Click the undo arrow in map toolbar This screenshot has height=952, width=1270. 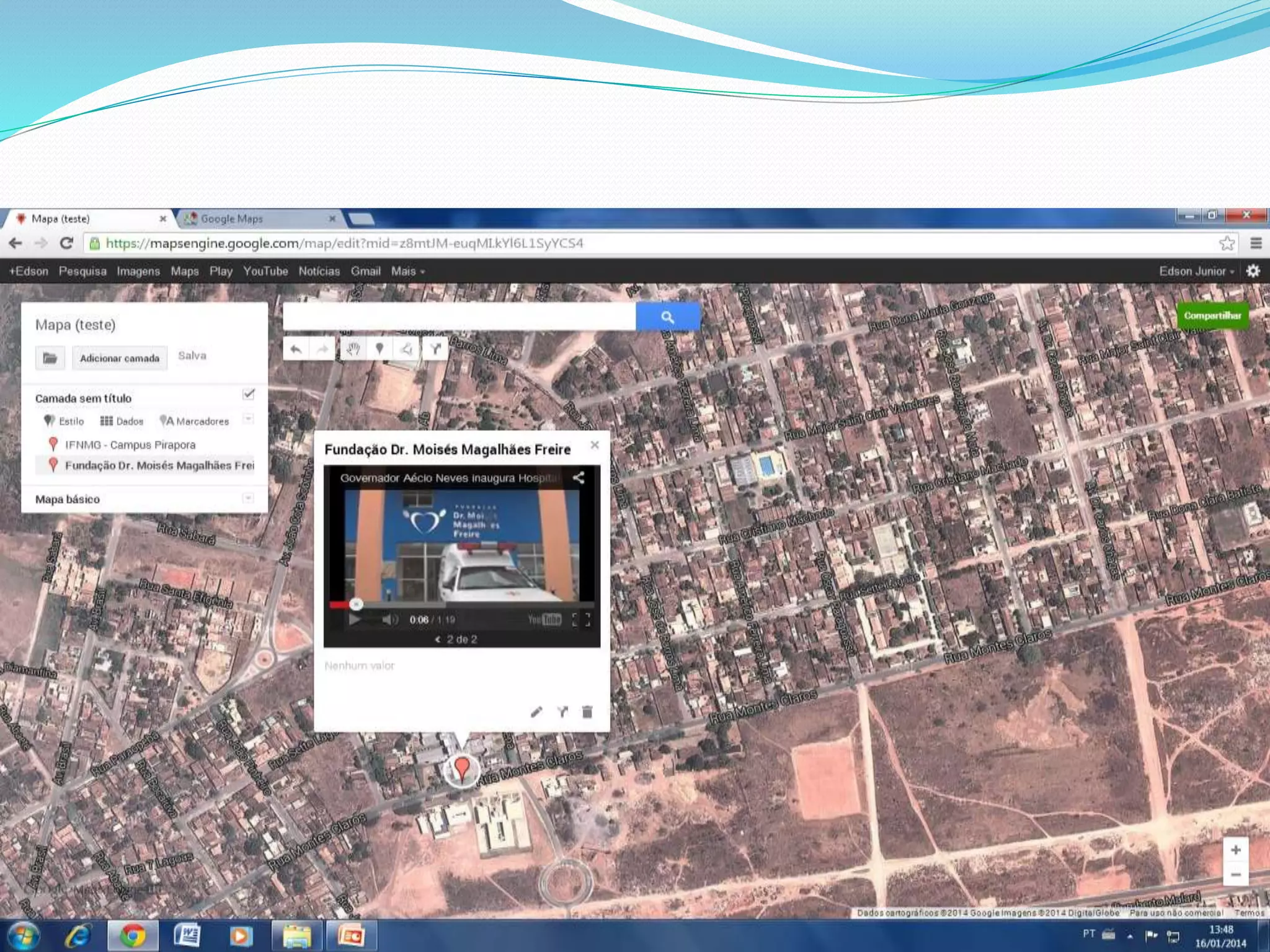(296, 349)
